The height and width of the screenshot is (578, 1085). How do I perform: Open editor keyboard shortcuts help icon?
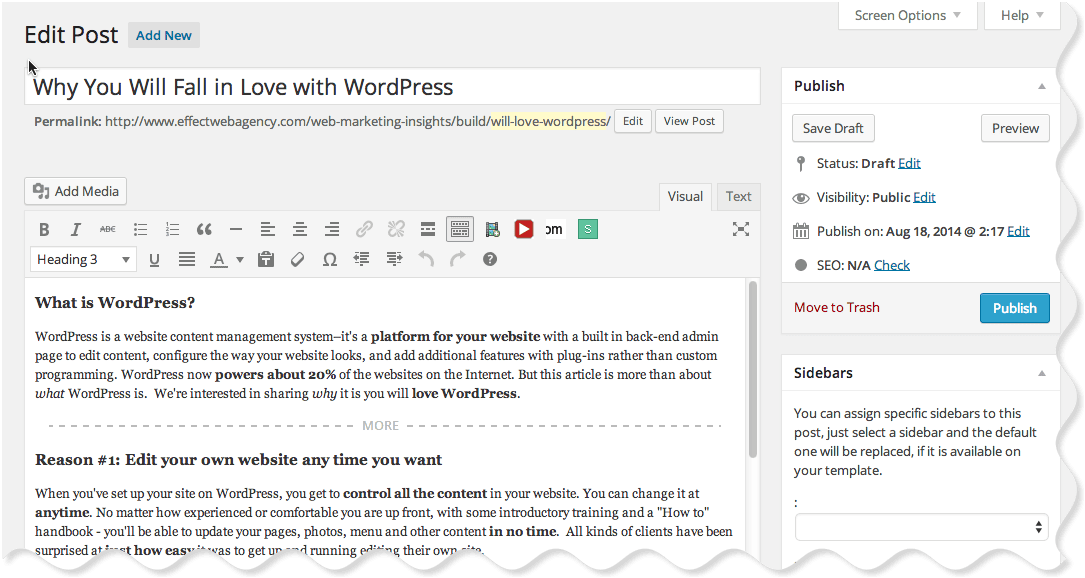(x=490, y=260)
